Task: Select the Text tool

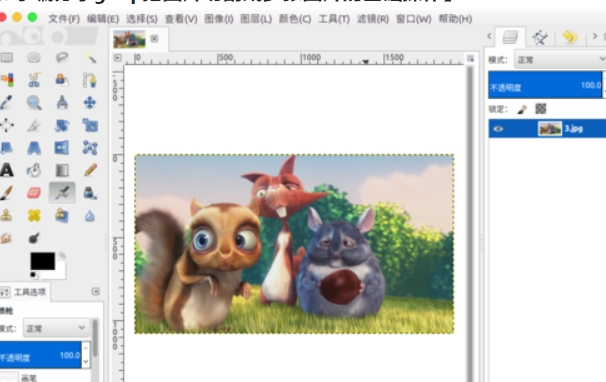Action: [x=7, y=170]
